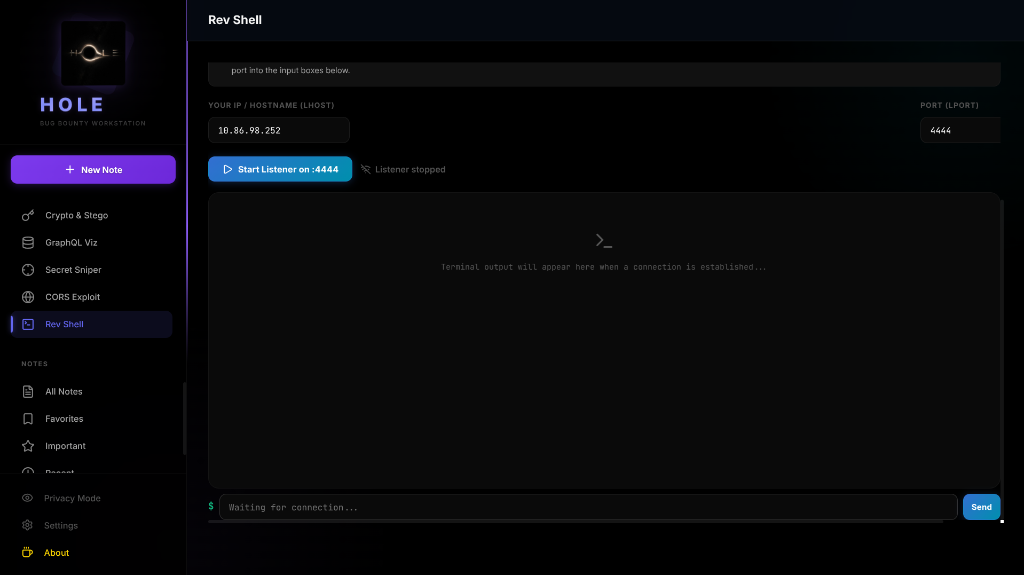Click the Listener stopped wifi-off icon
Screen dimensions: 1024x575
366,169
